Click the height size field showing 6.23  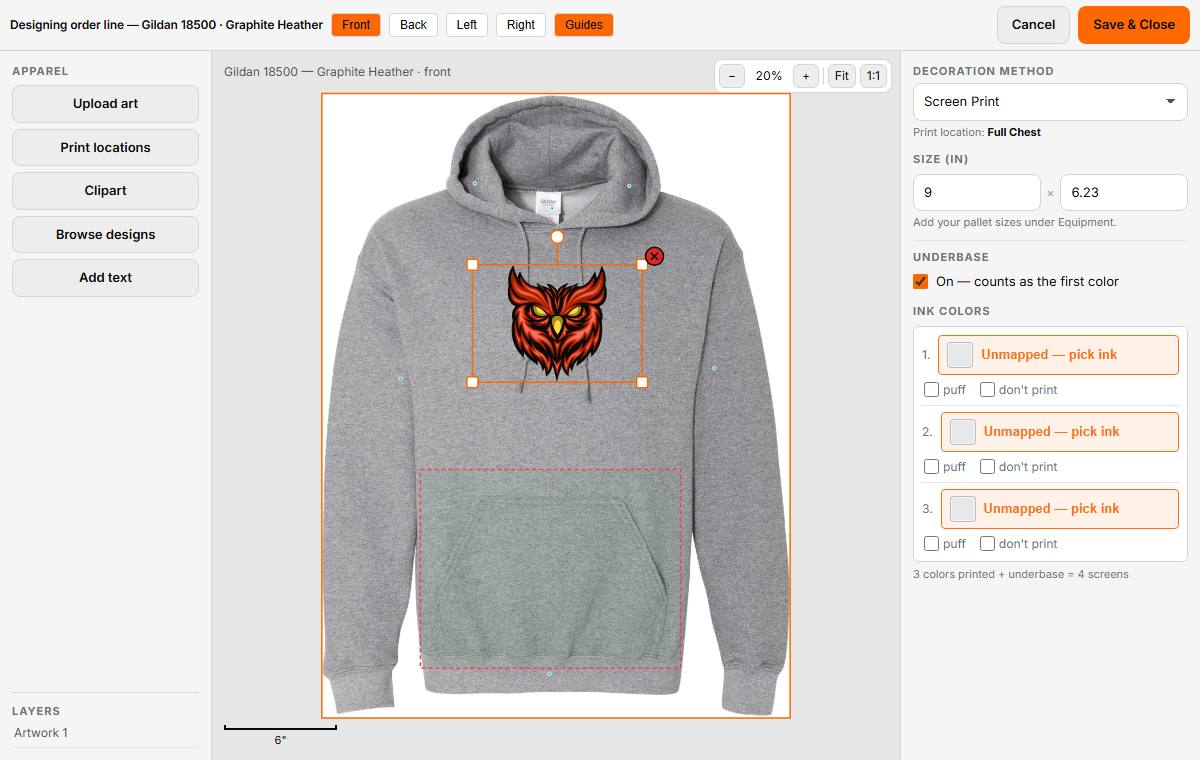tap(1124, 193)
